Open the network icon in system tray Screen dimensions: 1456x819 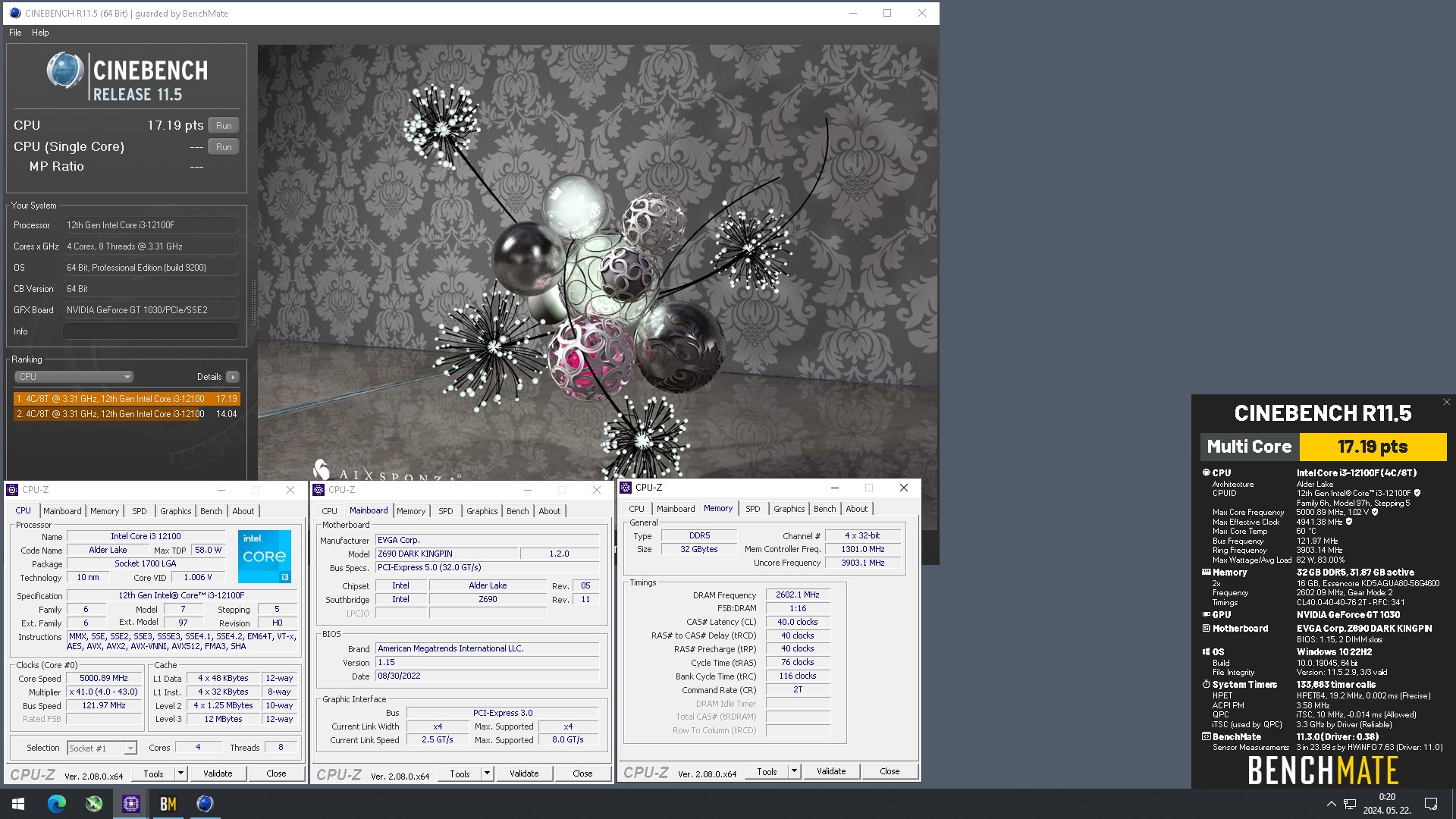(1350, 804)
